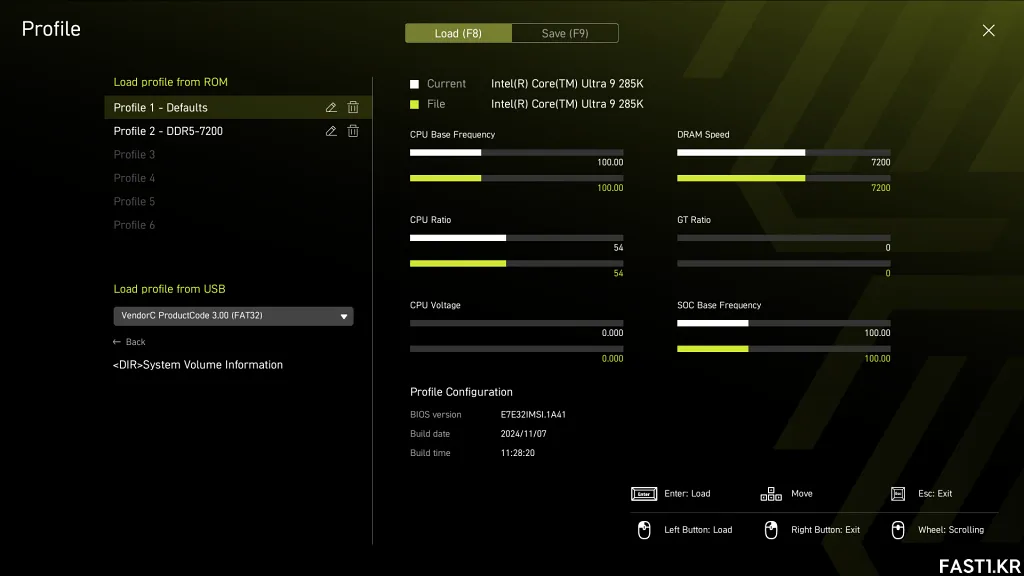The image size is (1024, 576).
Task: Click the Right Button: Exit hint text
Action: (x=825, y=530)
